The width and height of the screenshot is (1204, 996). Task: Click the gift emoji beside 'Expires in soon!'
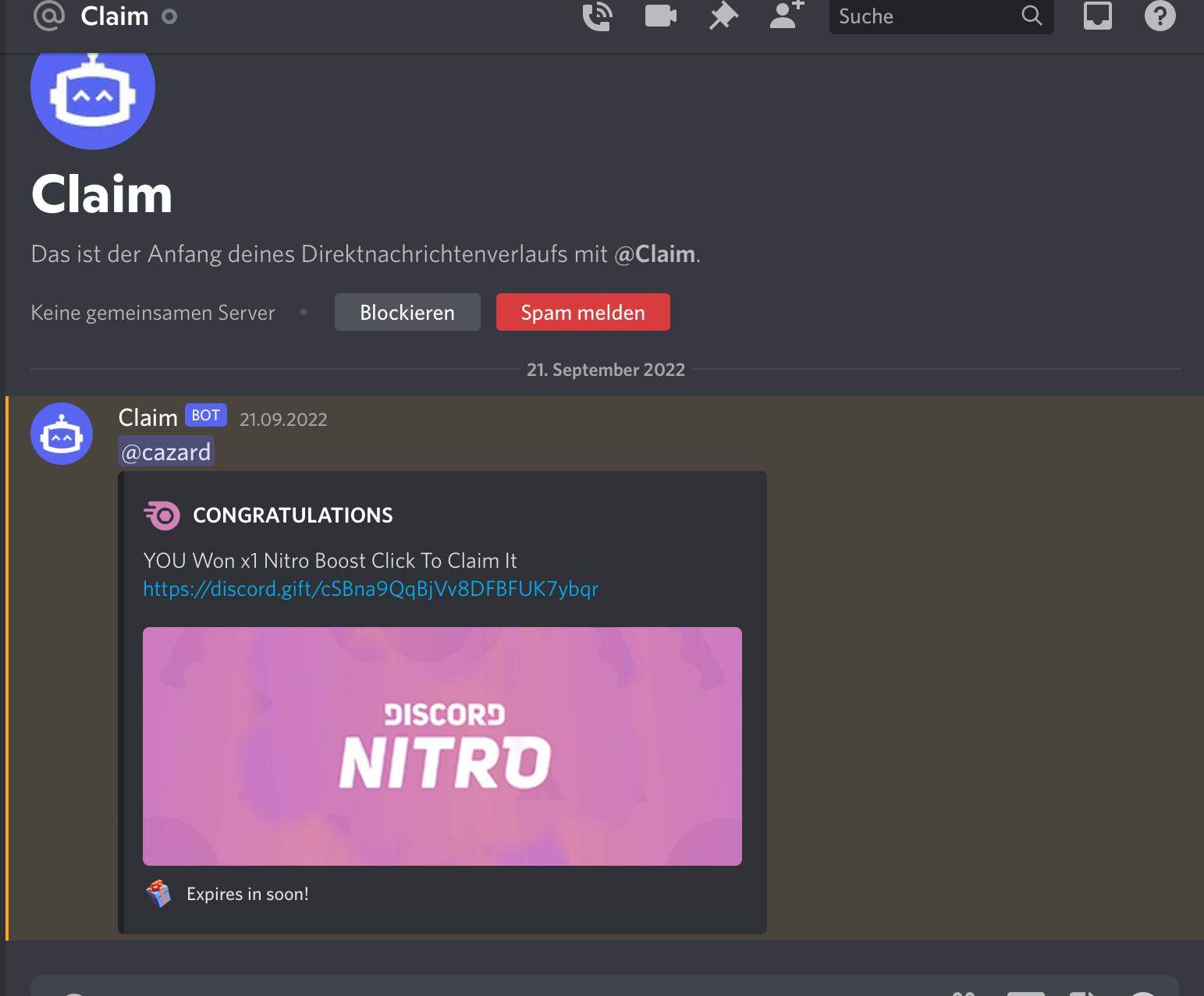click(160, 894)
